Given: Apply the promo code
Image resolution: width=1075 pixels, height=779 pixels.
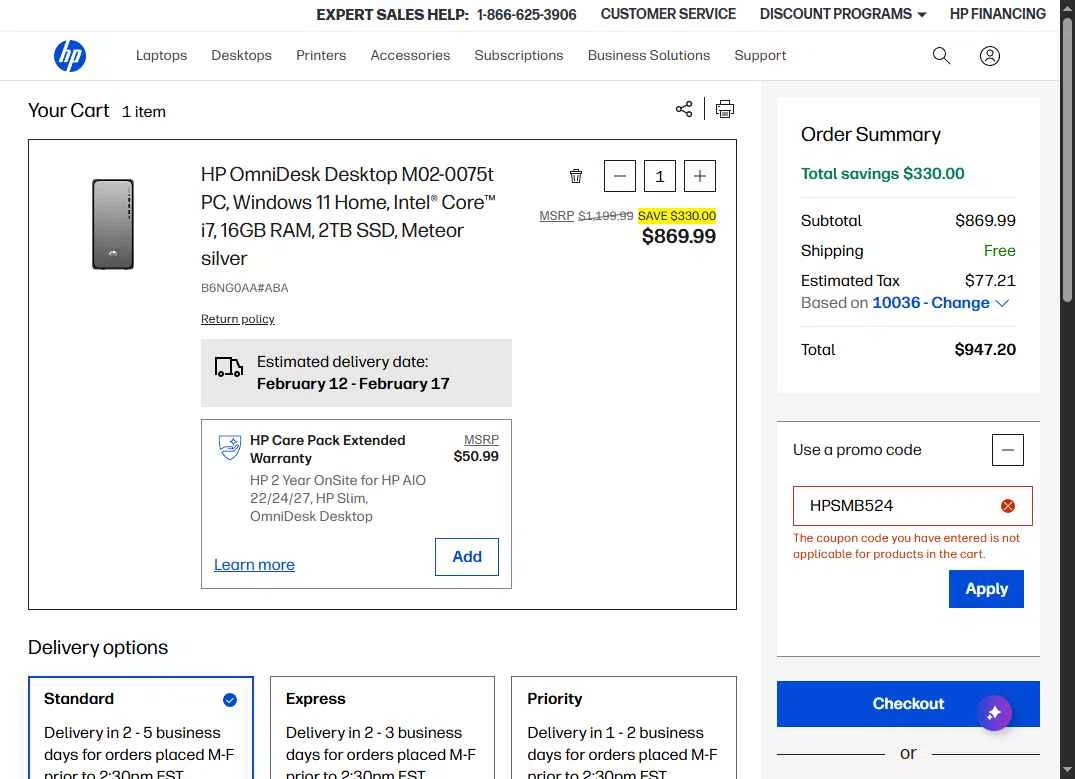Looking at the screenshot, I should point(986,589).
